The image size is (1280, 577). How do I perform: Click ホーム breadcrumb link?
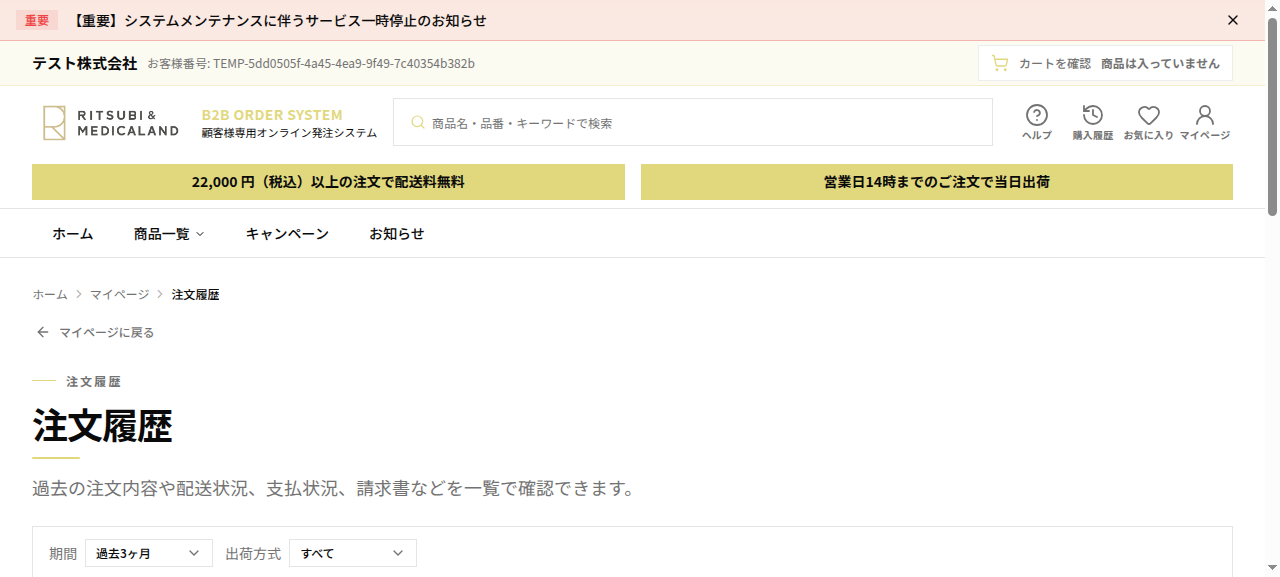coord(50,294)
